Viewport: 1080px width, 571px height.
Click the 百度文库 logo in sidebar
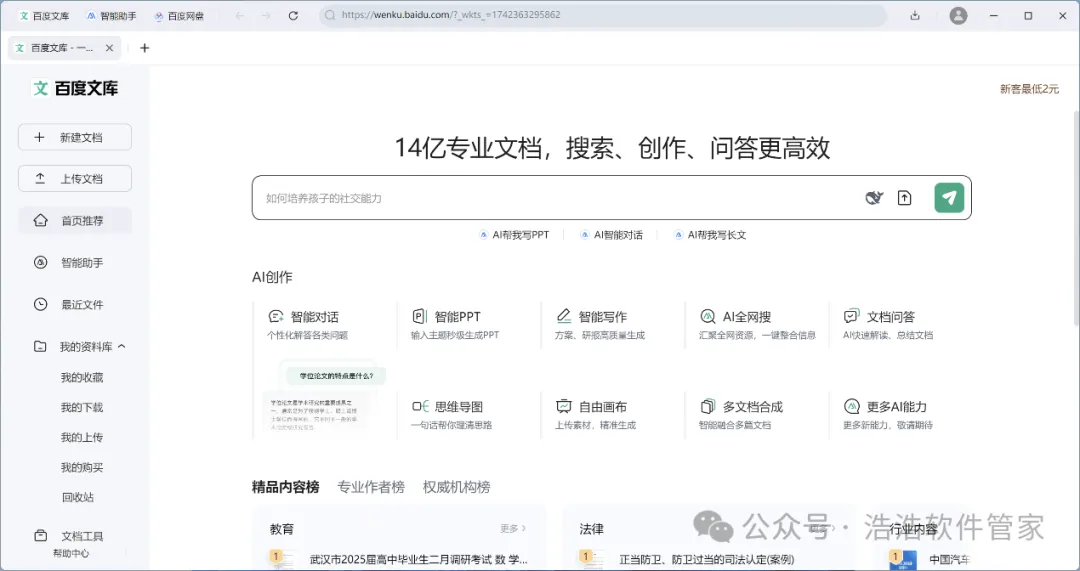click(x=76, y=88)
